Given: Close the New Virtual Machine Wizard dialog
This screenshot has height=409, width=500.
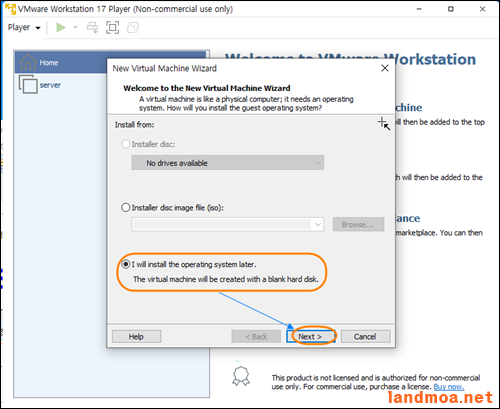Looking at the screenshot, I should (x=385, y=68).
